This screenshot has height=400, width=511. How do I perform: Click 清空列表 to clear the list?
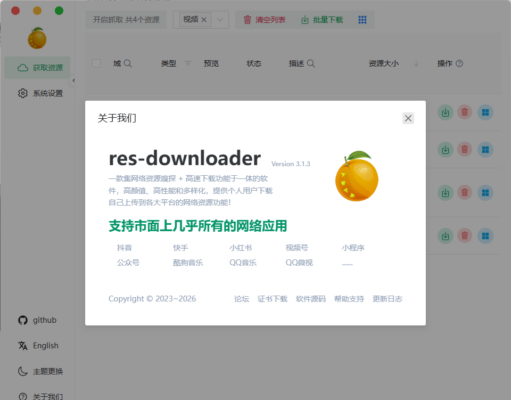[x=265, y=20]
